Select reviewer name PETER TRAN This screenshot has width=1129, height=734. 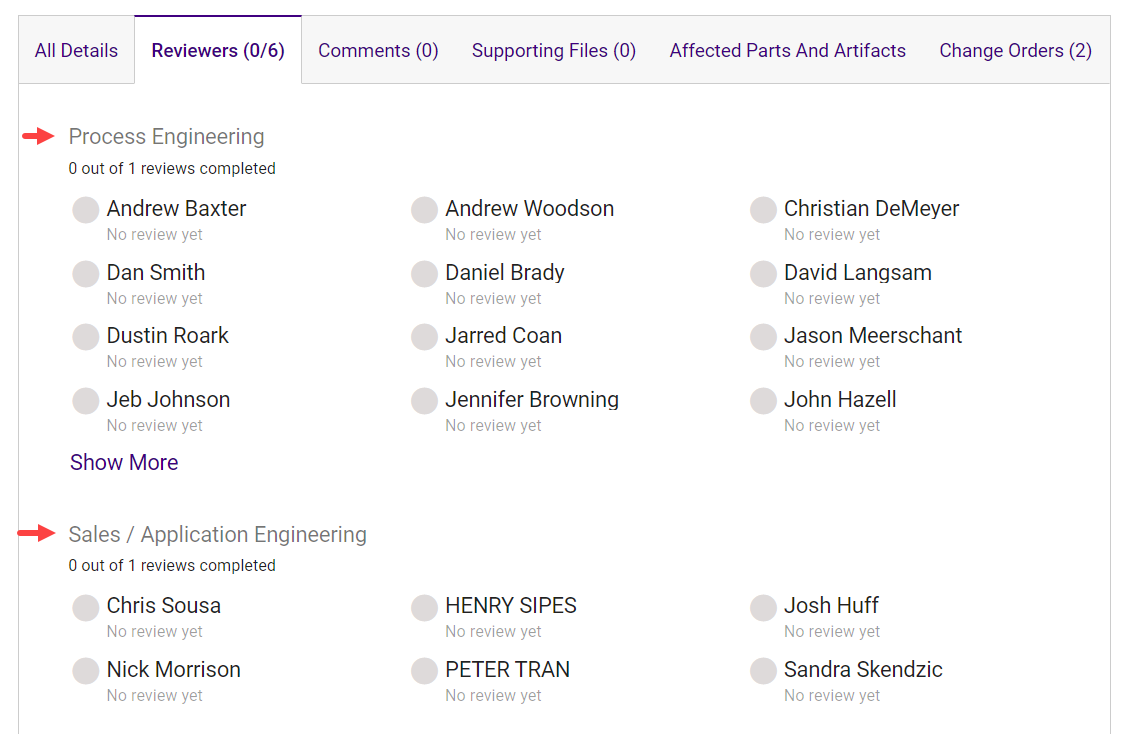point(507,669)
